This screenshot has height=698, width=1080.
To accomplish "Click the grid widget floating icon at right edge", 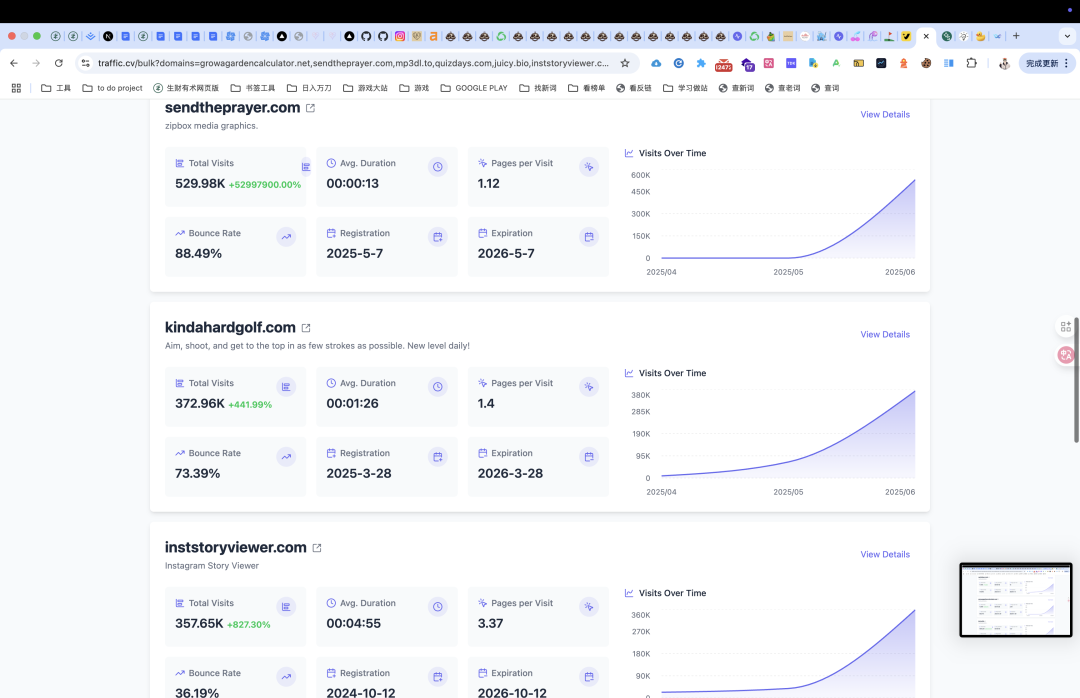I will (x=1066, y=327).
